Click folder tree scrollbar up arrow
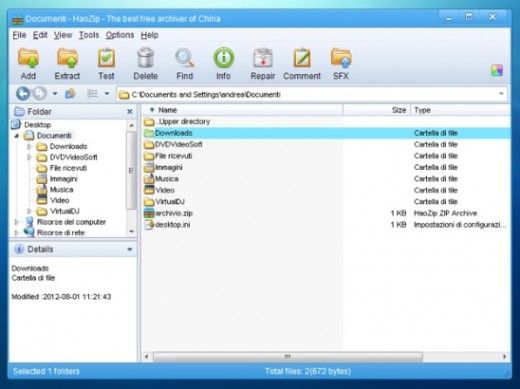The width and height of the screenshot is (520, 389). [x=132, y=126]
